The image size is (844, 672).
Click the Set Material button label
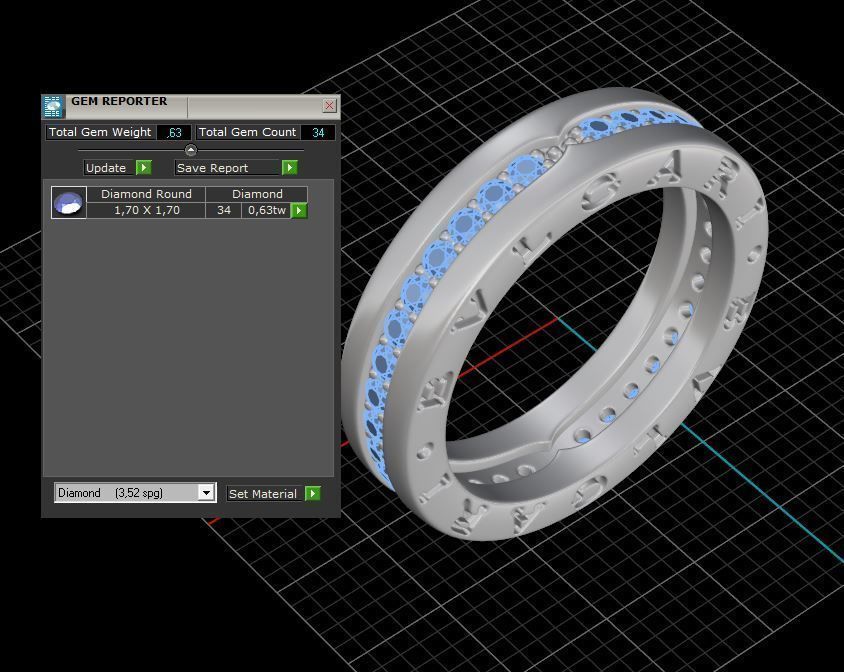263,494
